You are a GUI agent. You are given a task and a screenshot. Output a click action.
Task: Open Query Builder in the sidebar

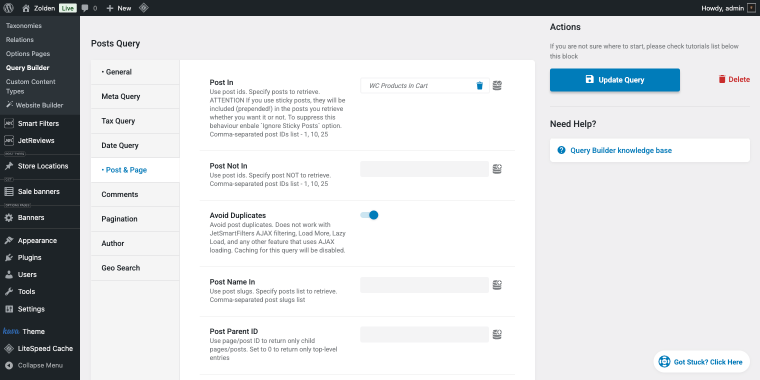(28, 68)
